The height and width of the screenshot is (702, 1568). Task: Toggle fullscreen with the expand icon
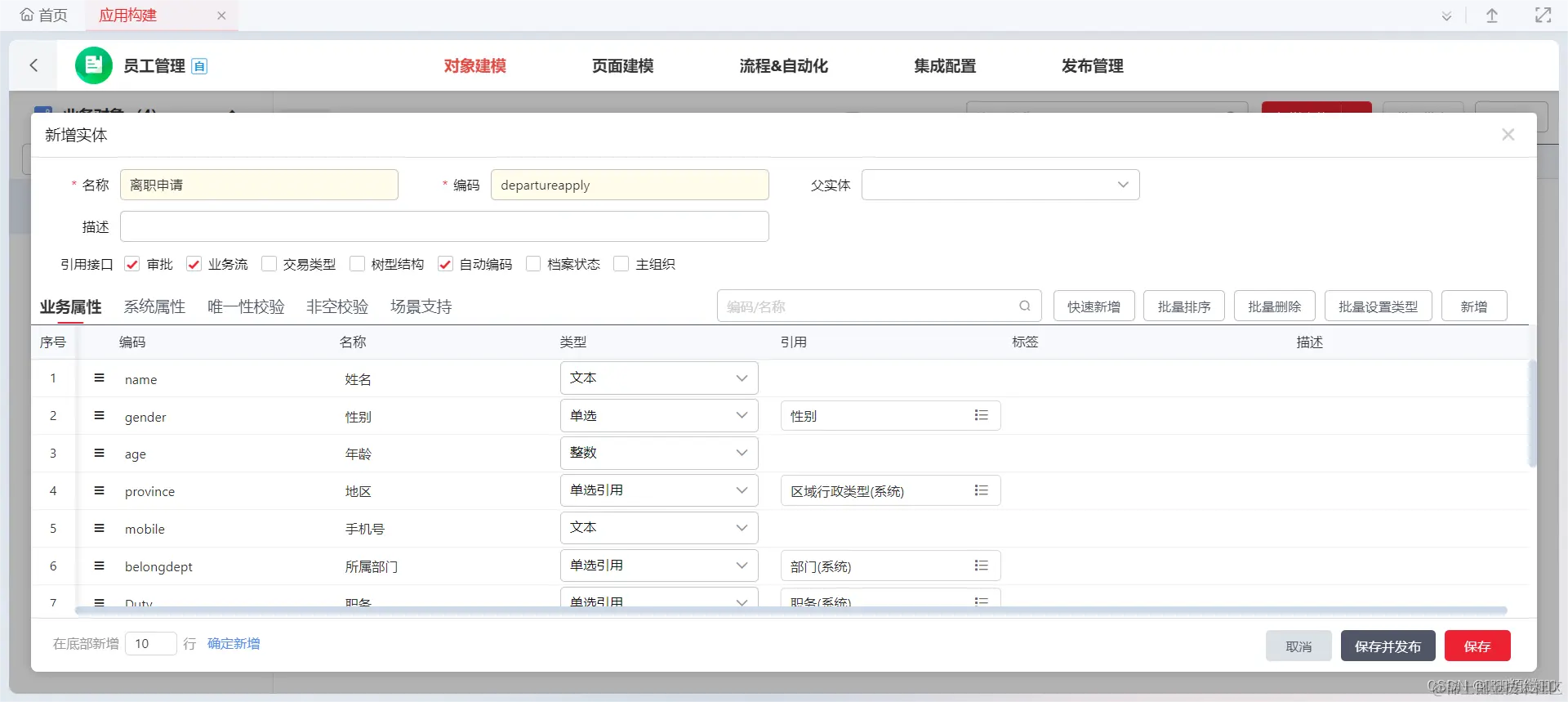click(x=1543, y=16)
